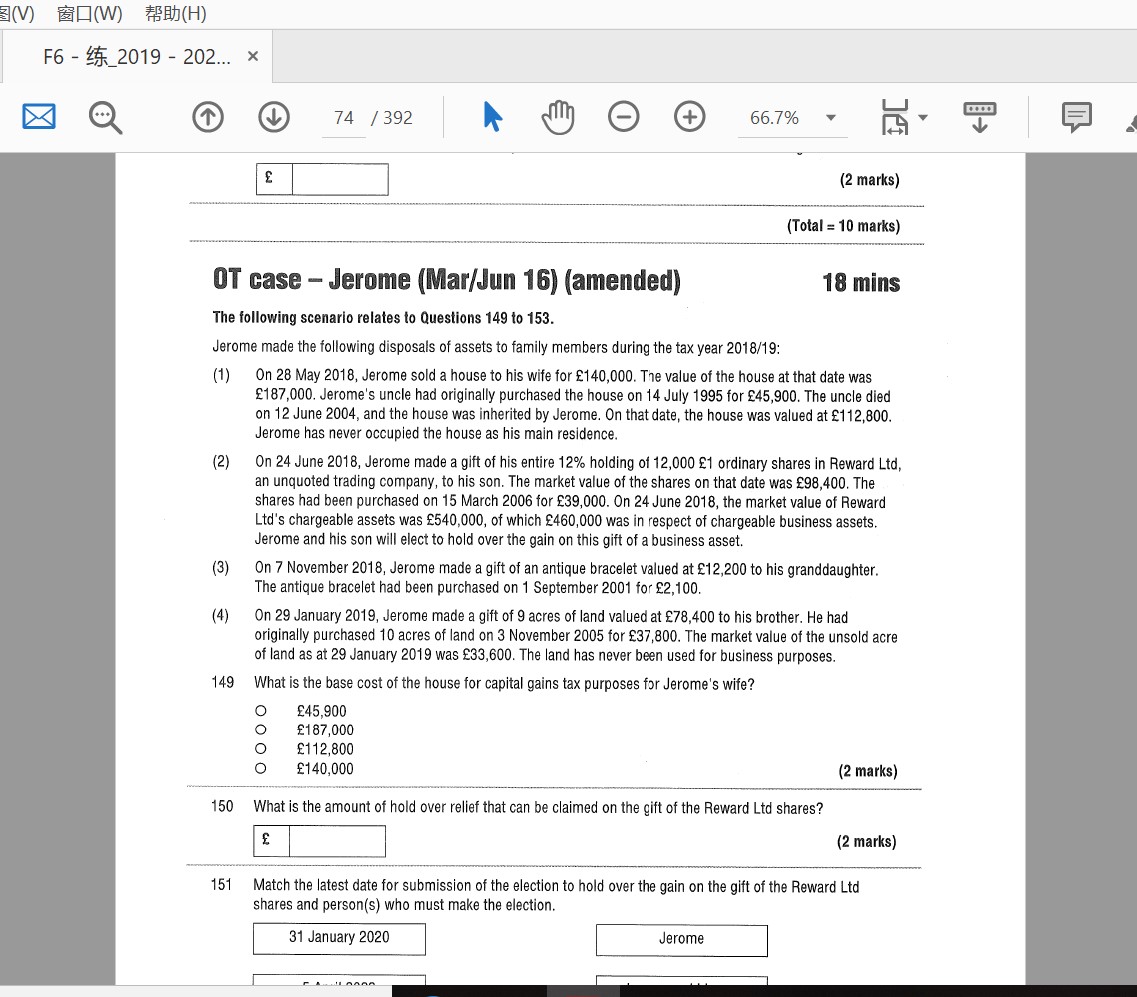Click the '18 mins' text
The width and height of the screenshot is (1137, 997).
(x=861, y=282)
